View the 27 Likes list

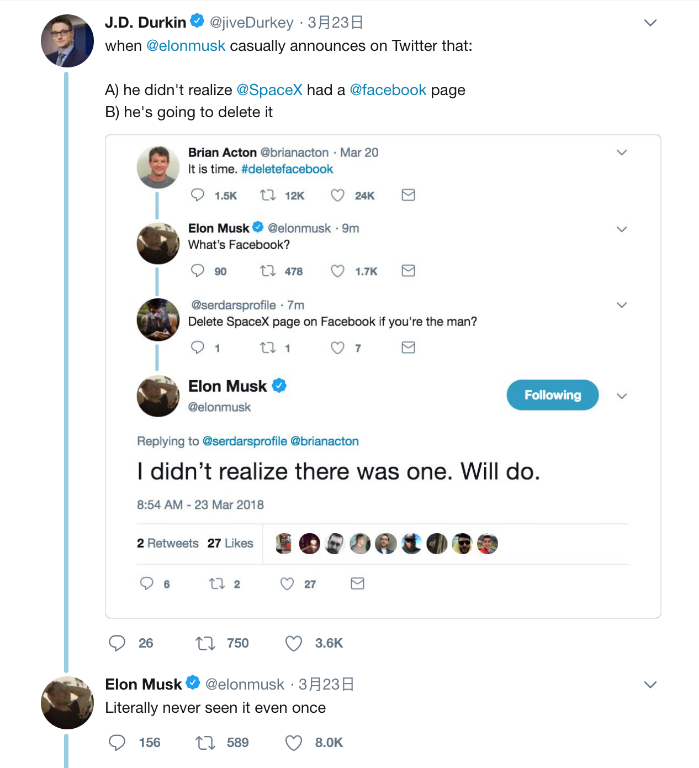pyautogui.click(x=230, y=543)
